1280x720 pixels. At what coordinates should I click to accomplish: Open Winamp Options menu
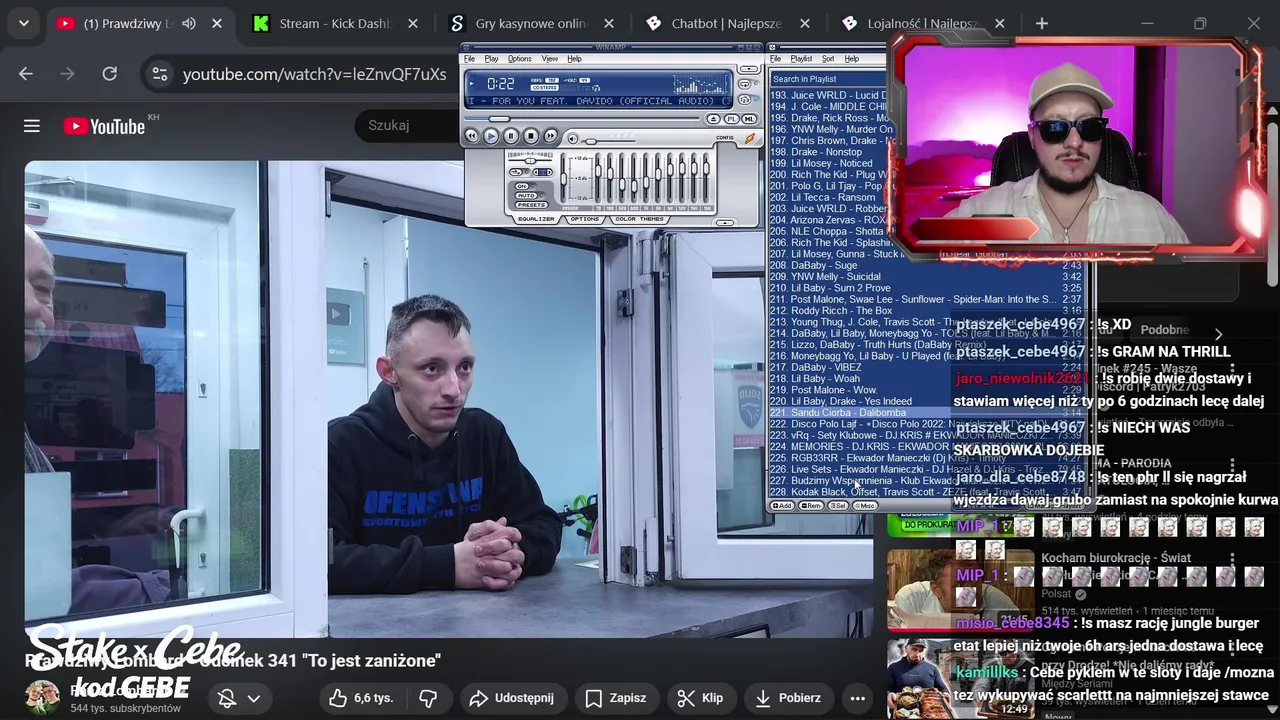coord(520,59)
